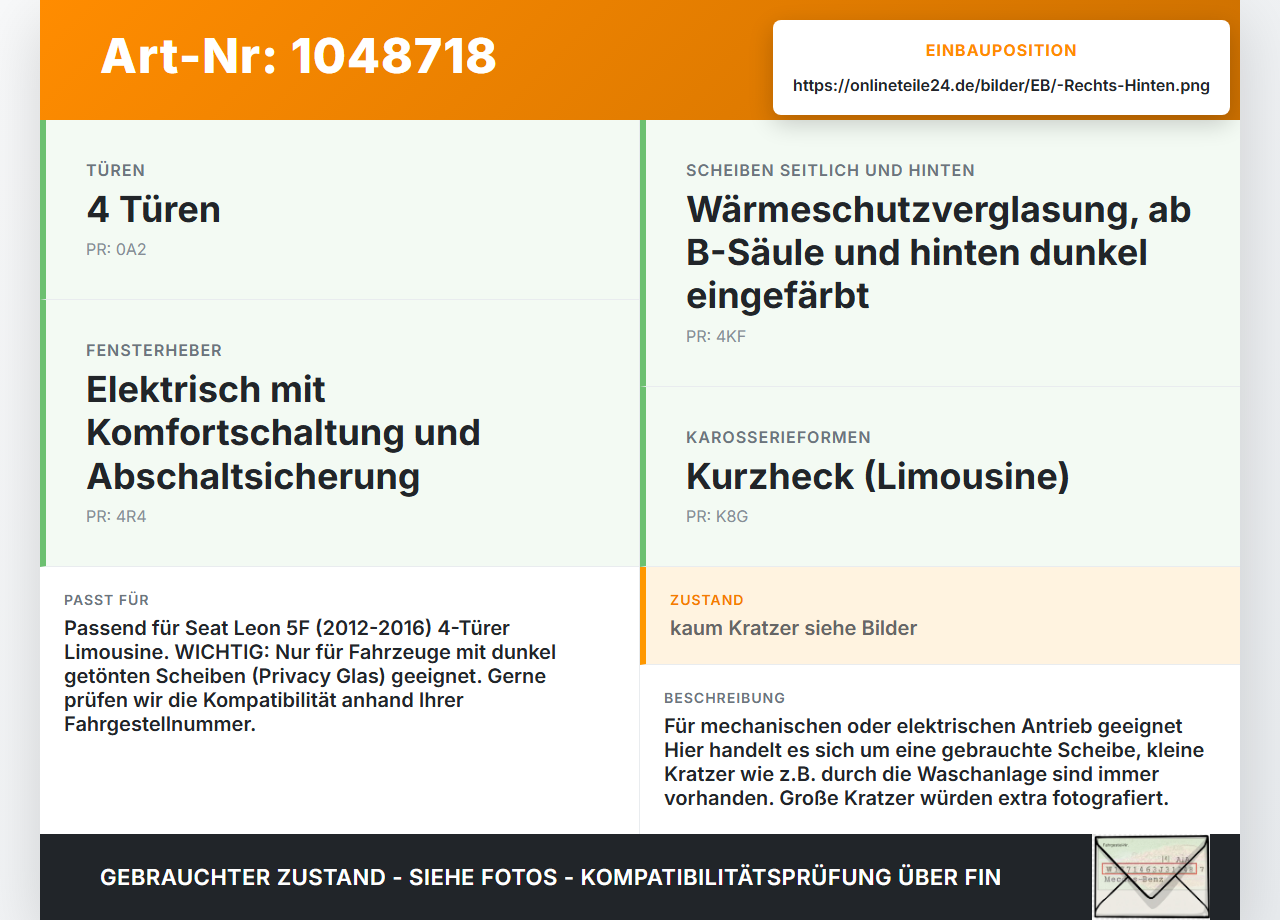Screen dimensions: 1280x920
Task: Select the Kurzheck (Limousine) body style
Action: (878, 476)
